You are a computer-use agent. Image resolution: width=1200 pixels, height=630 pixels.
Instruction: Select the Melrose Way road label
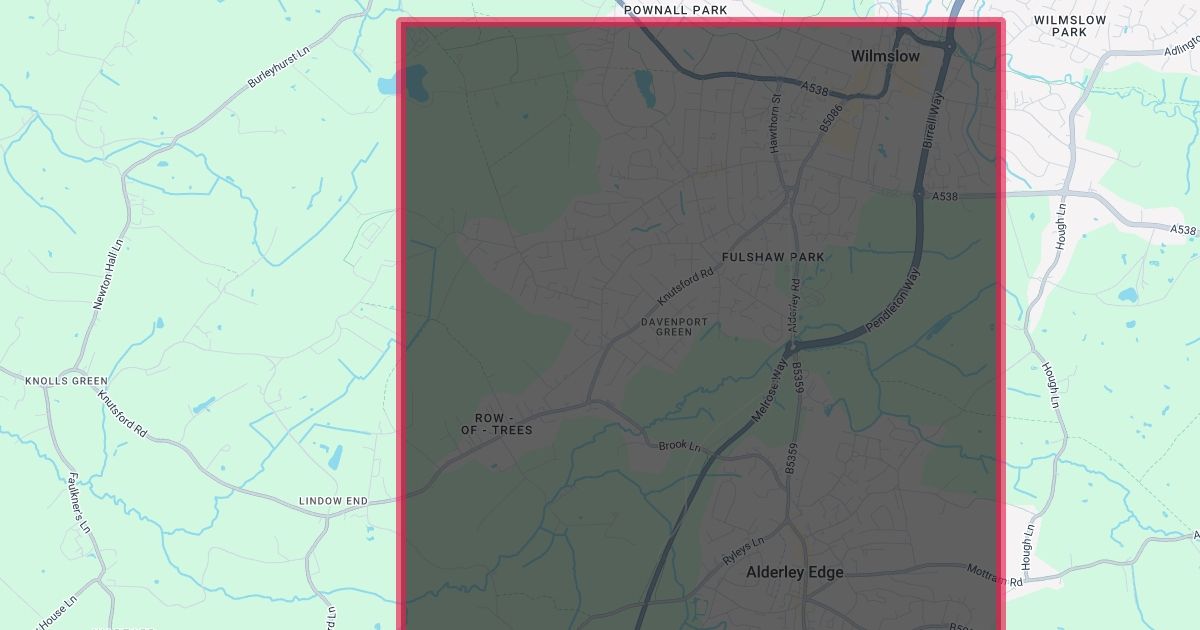pos(771,395)
